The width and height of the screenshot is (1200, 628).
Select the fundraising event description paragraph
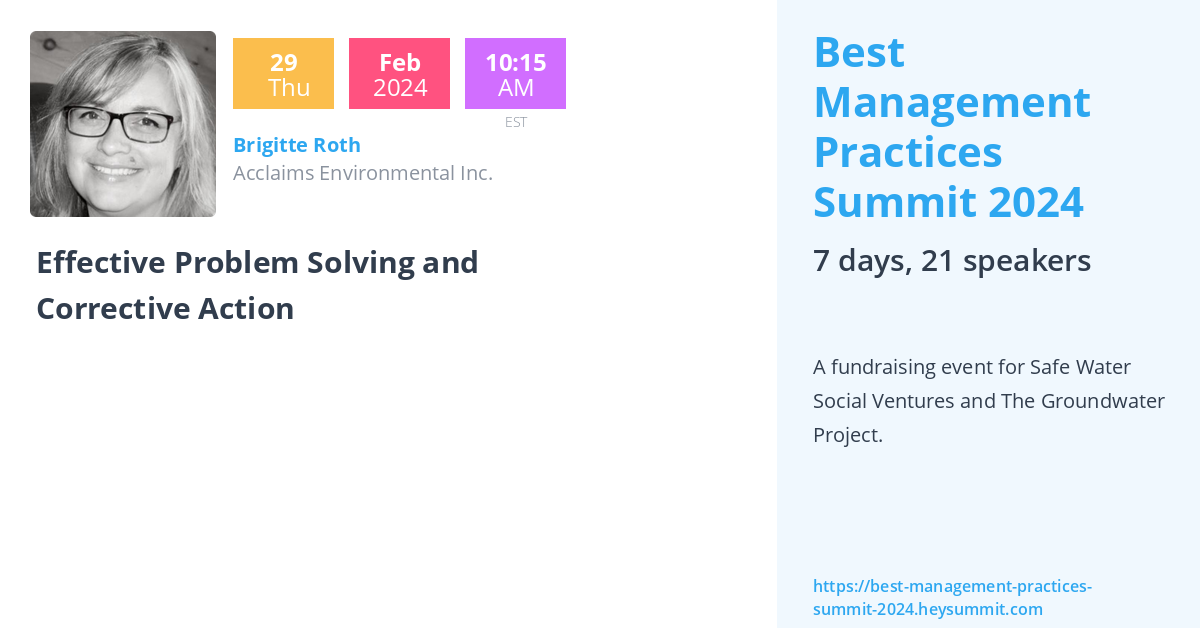(x=989, y=401)
